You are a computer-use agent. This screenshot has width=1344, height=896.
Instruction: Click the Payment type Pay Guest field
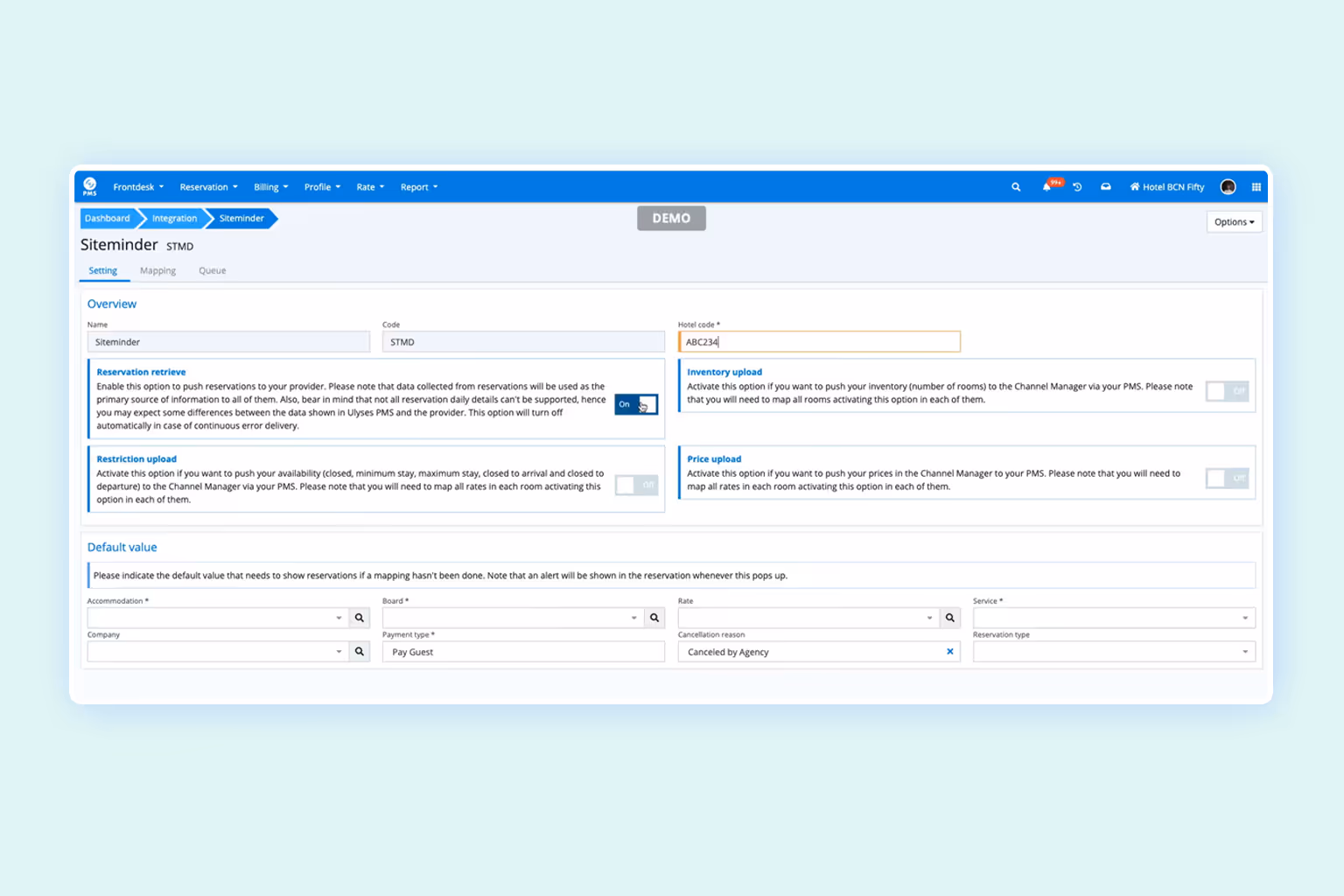523,652
